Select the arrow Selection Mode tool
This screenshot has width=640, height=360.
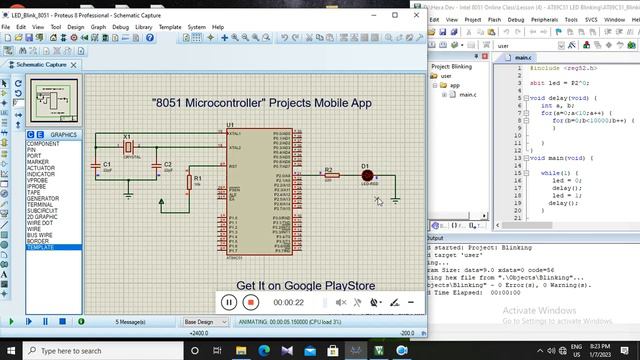4,83
